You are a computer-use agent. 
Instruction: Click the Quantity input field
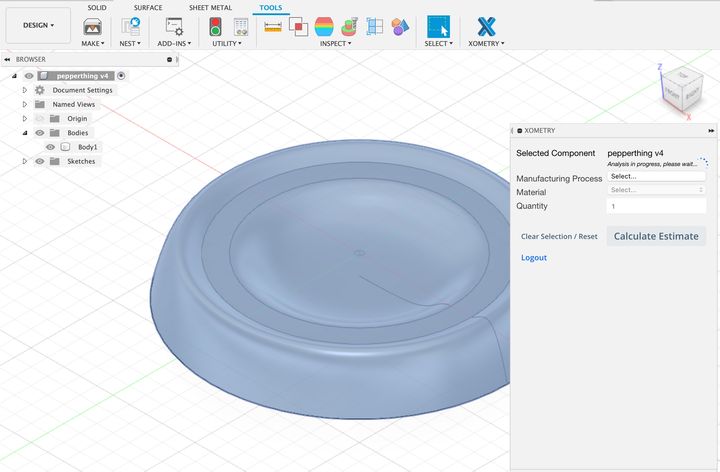pyautogui.click(x=655, y=206)
